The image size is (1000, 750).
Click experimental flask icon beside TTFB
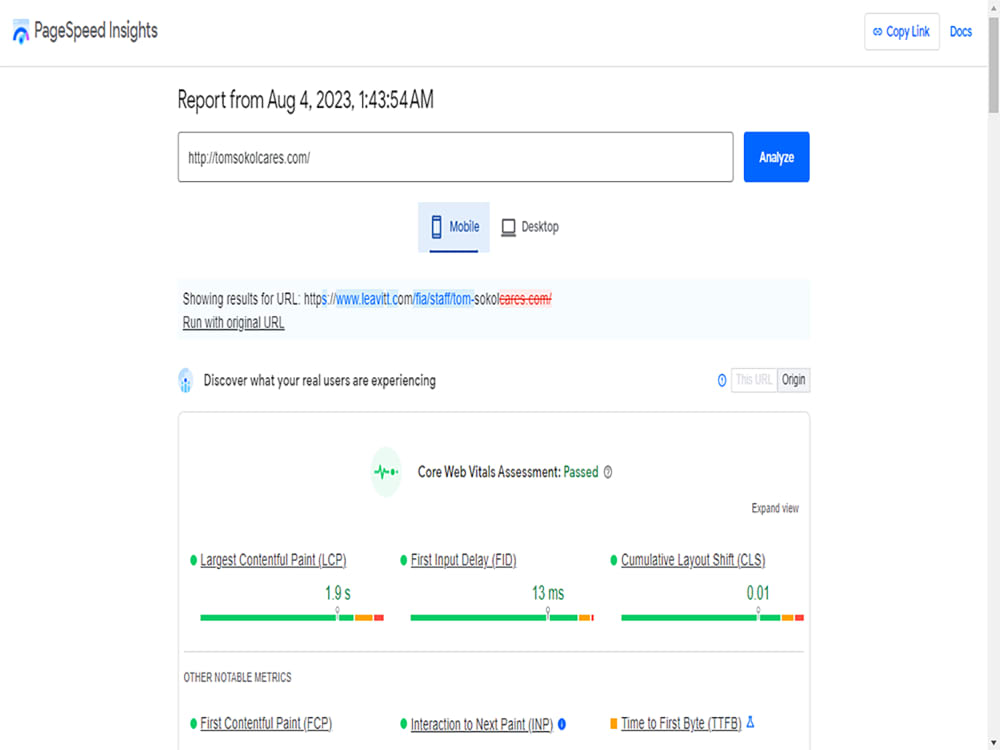pos(751,722)
